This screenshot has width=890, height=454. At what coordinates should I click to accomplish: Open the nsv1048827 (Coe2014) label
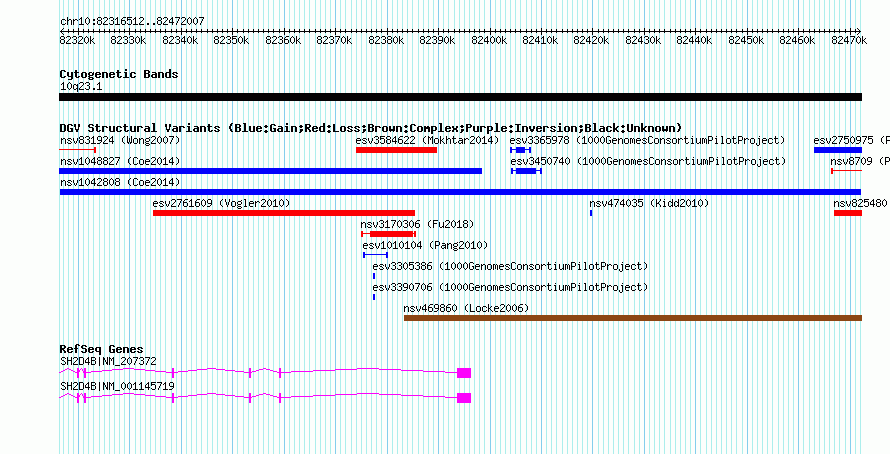point(120,162)
